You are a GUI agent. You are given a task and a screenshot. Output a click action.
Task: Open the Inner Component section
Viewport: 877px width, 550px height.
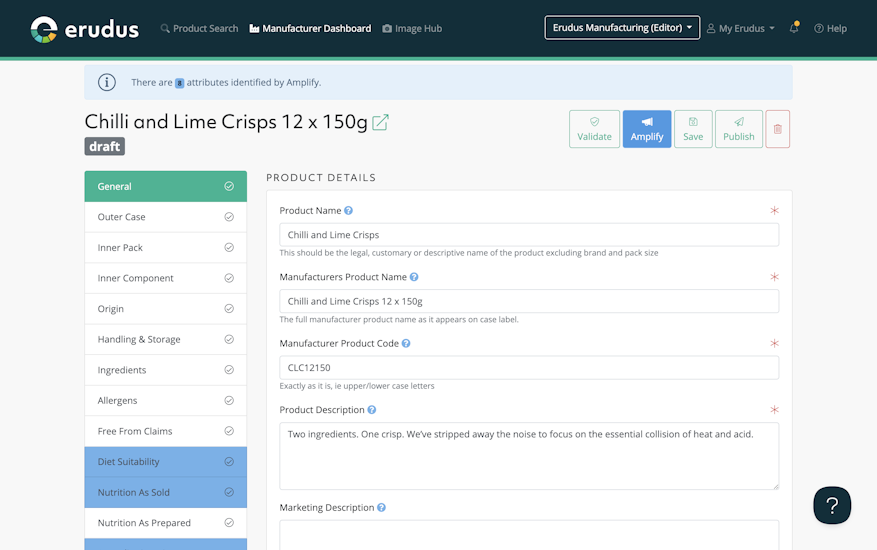[x=166, y=278]
